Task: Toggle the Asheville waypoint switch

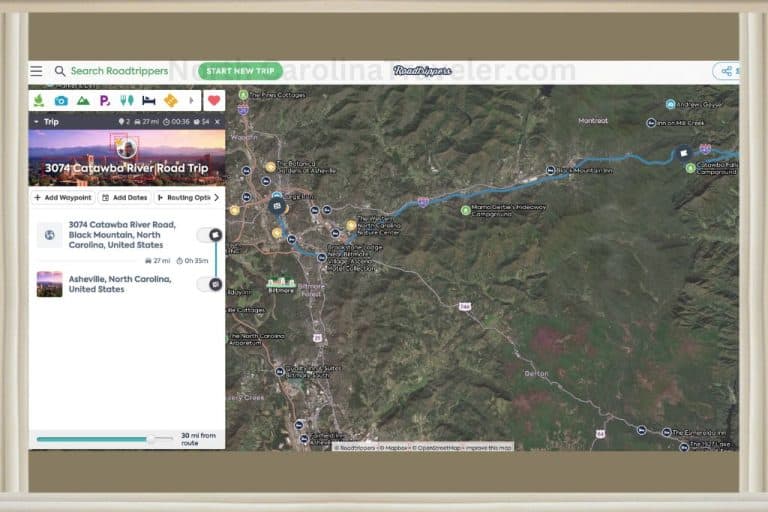Action: (209, 284)
